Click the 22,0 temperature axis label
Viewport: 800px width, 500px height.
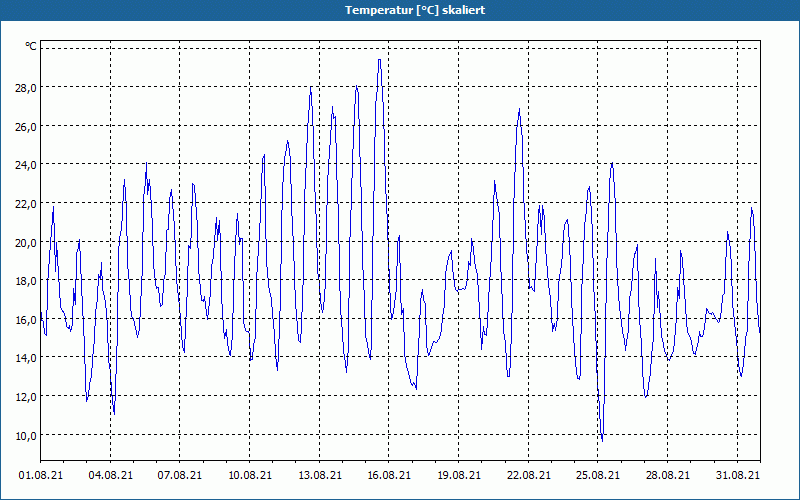pyautogui.click(x=25, y=204)
